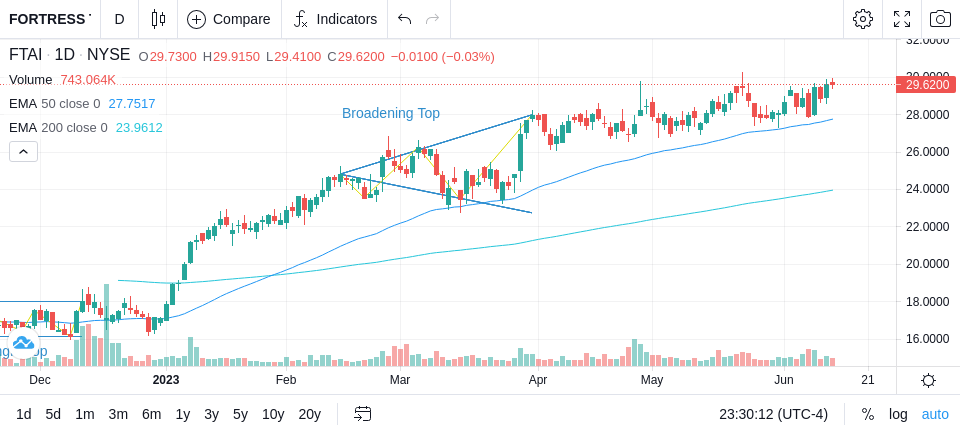Toggle percent scale
This screenshot has width=960, height=433.
tap(868, 415)
